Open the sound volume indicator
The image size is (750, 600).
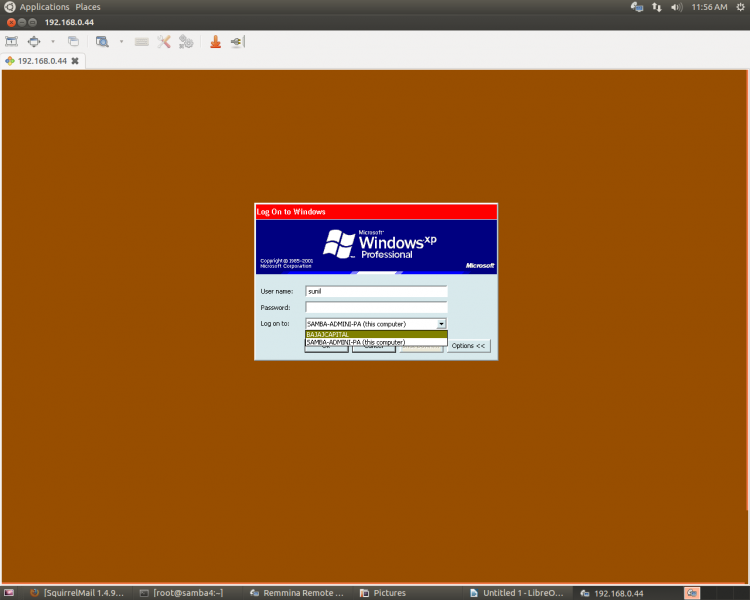coord(676,7)
